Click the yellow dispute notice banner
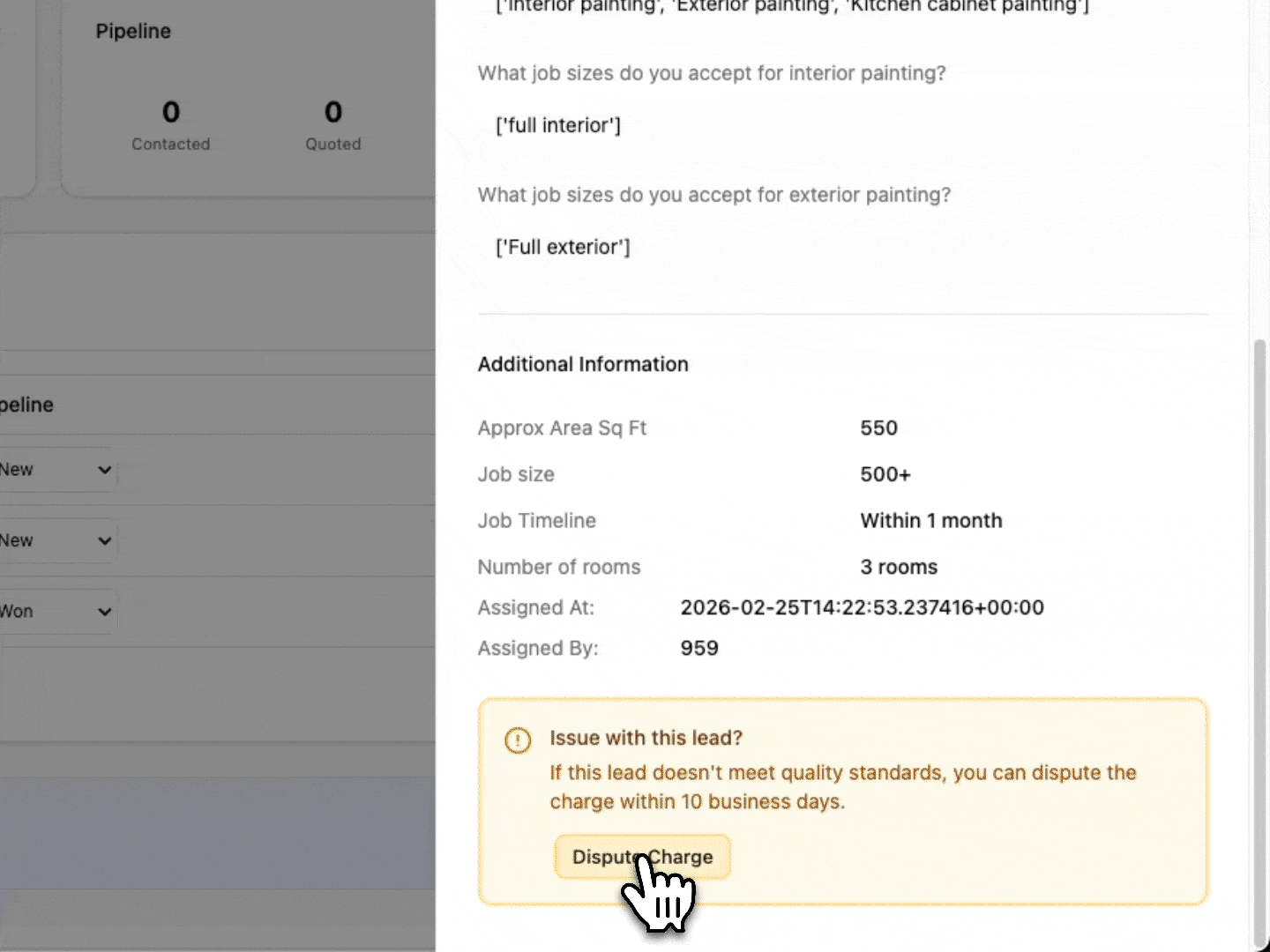 click(x=841, y=800)
